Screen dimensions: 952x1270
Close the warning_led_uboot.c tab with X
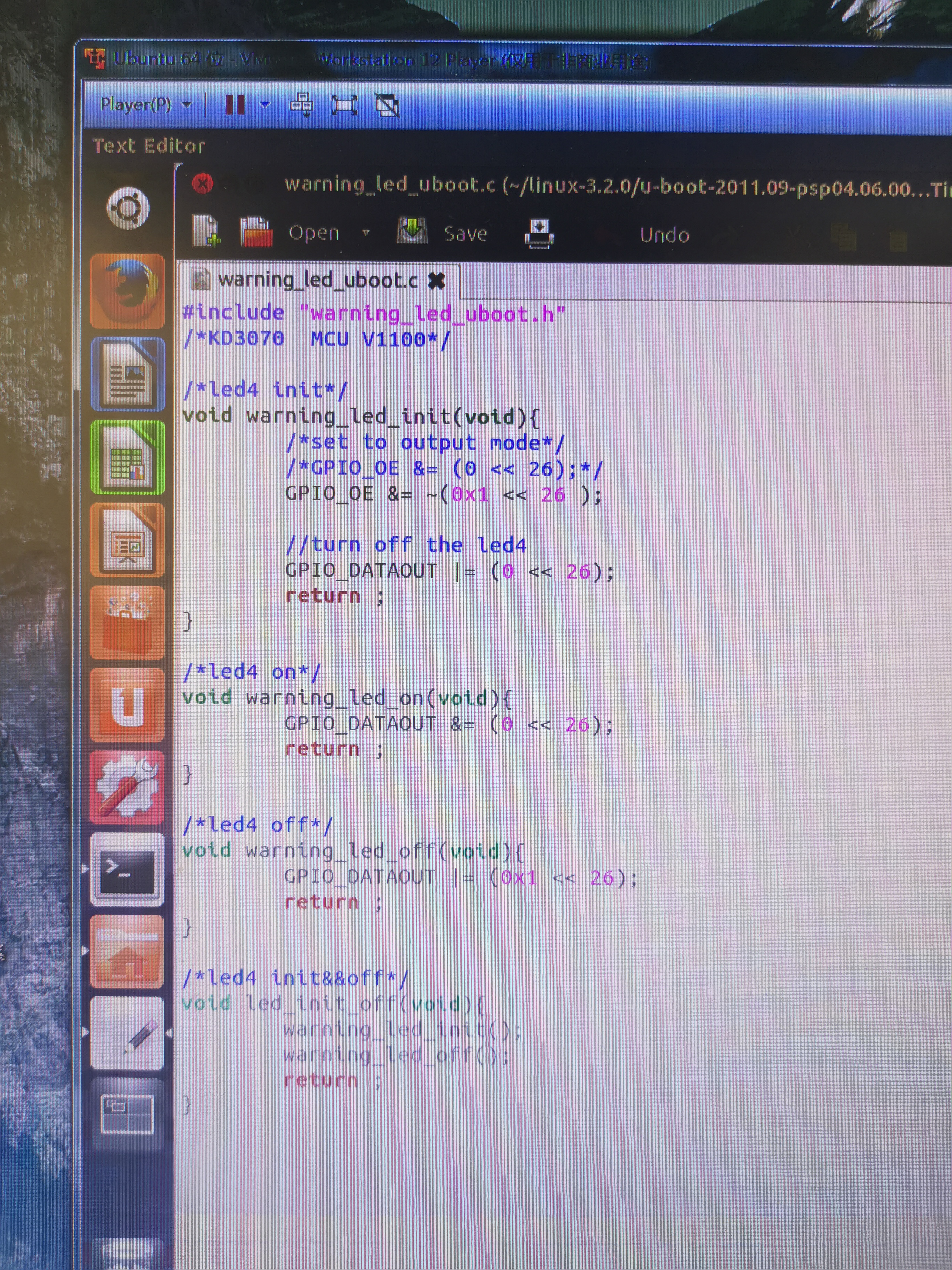[x=437, y=281]
